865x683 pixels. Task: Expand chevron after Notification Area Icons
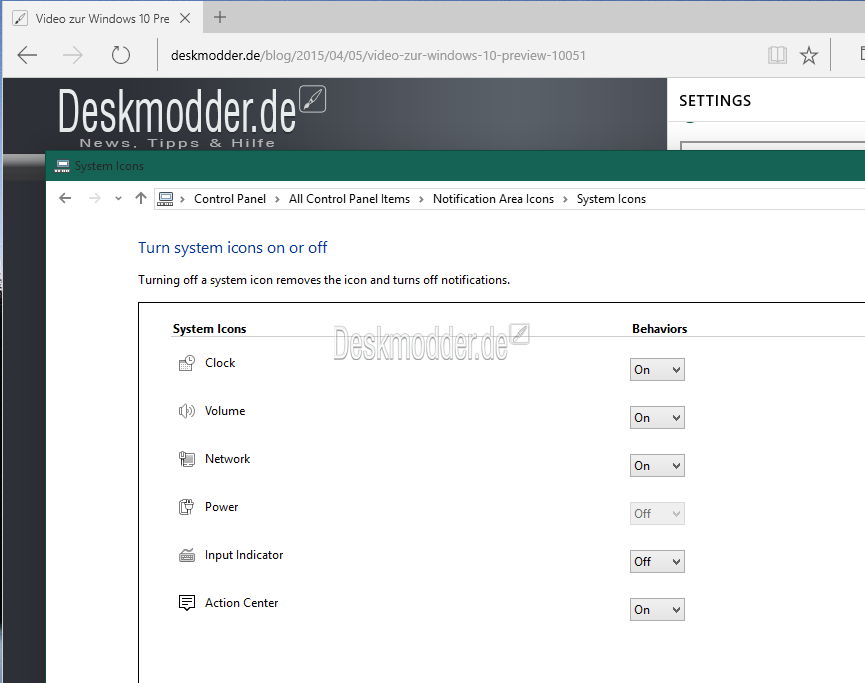point(565,199)
